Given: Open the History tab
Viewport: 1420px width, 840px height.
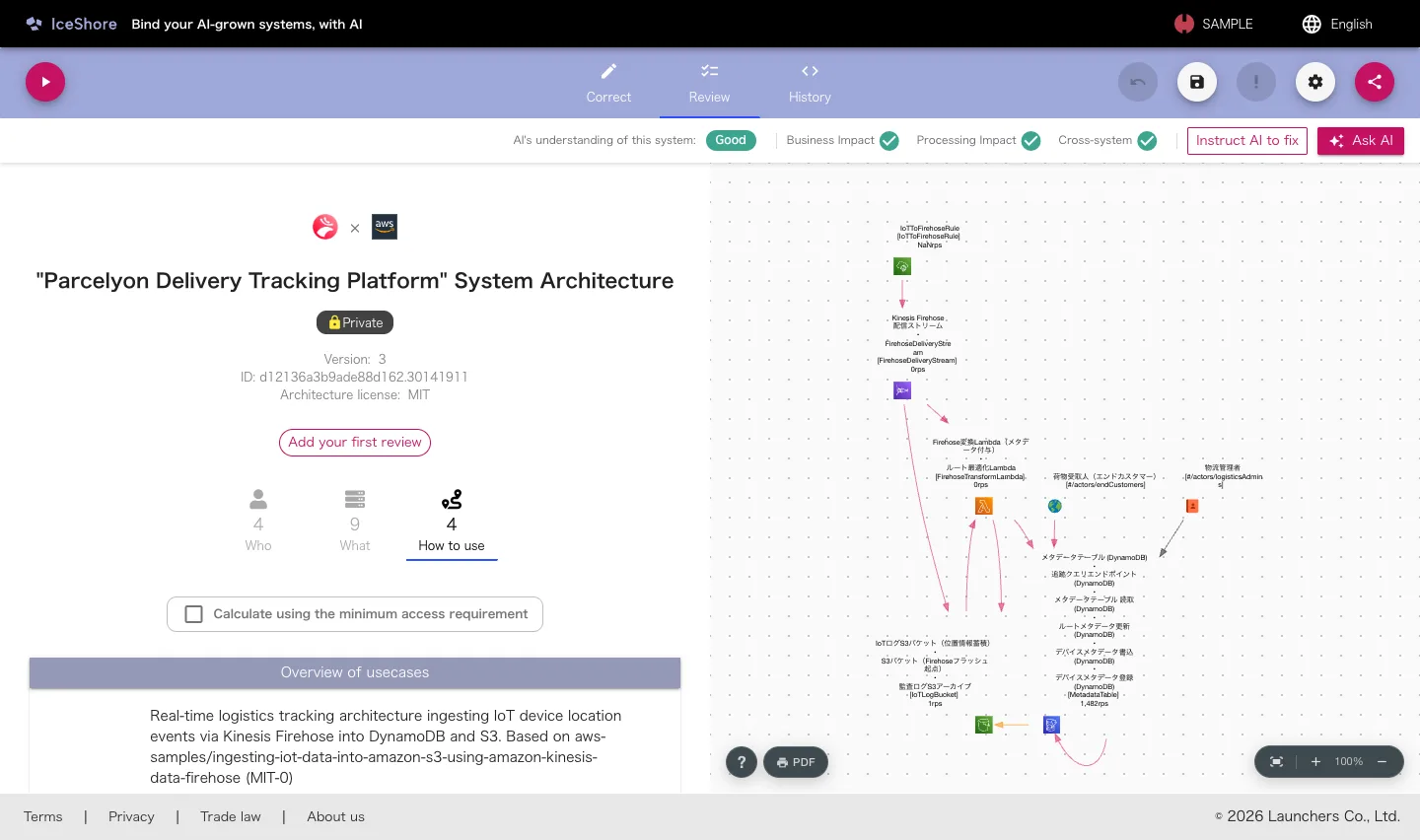Looking at the screenshot, I should 810,83.
